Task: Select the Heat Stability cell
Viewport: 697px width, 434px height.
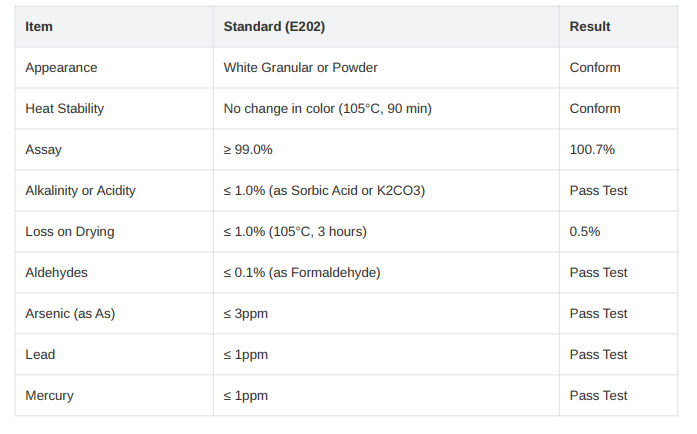Action: [x=64, y=108]
